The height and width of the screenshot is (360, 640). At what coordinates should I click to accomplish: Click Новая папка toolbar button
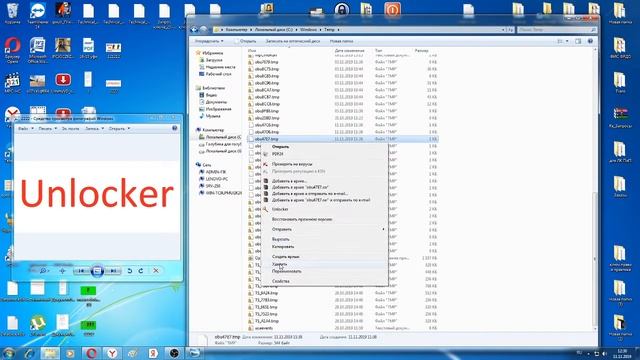(341, 41)
